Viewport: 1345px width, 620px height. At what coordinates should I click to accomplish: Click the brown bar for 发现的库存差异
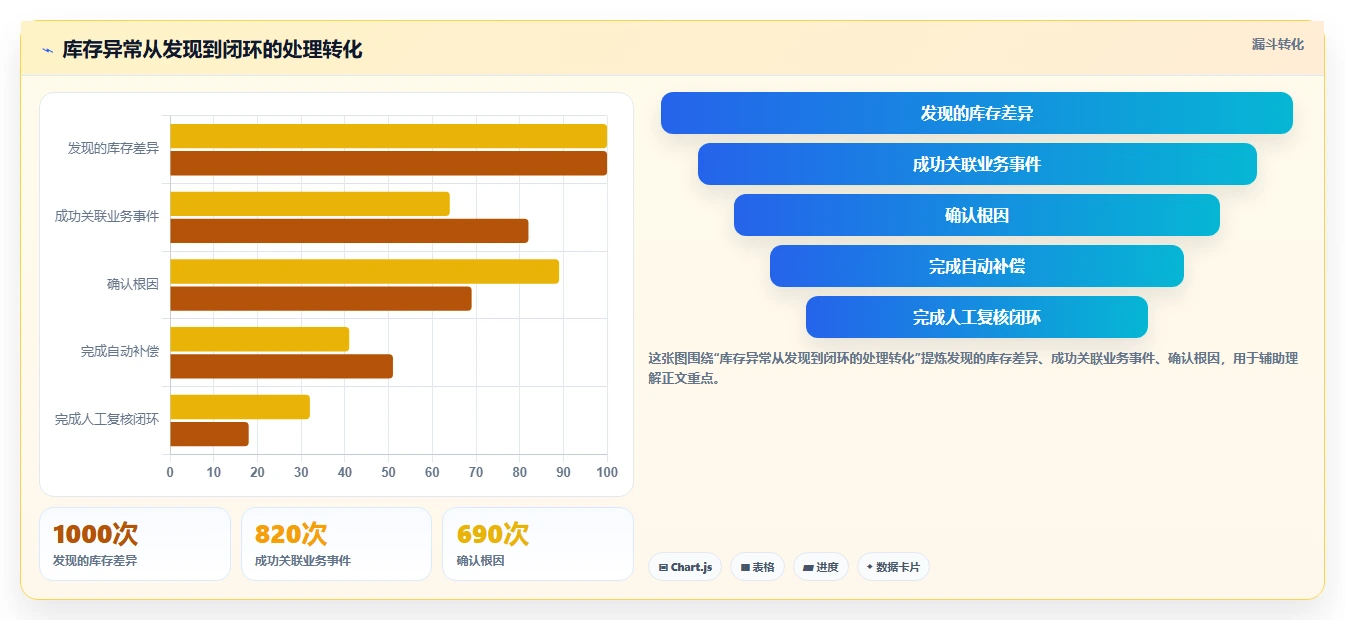point(388,163)
